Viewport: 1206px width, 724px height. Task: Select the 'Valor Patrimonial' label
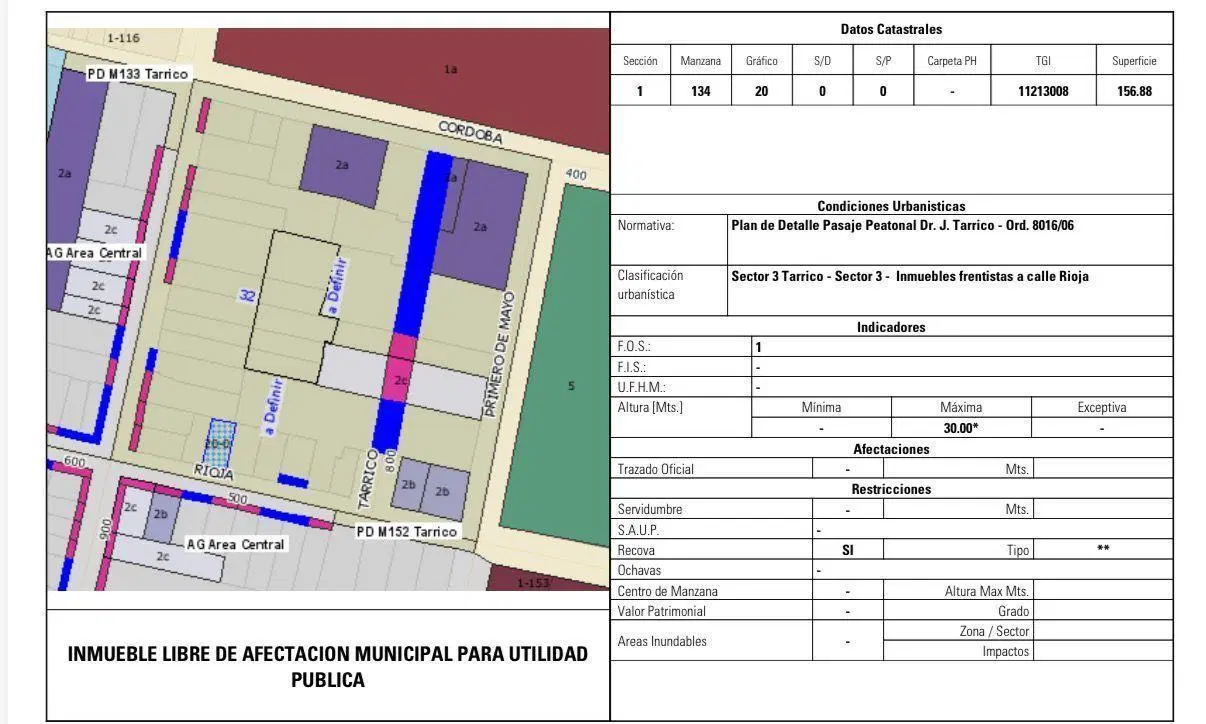(x=662, y=611)
